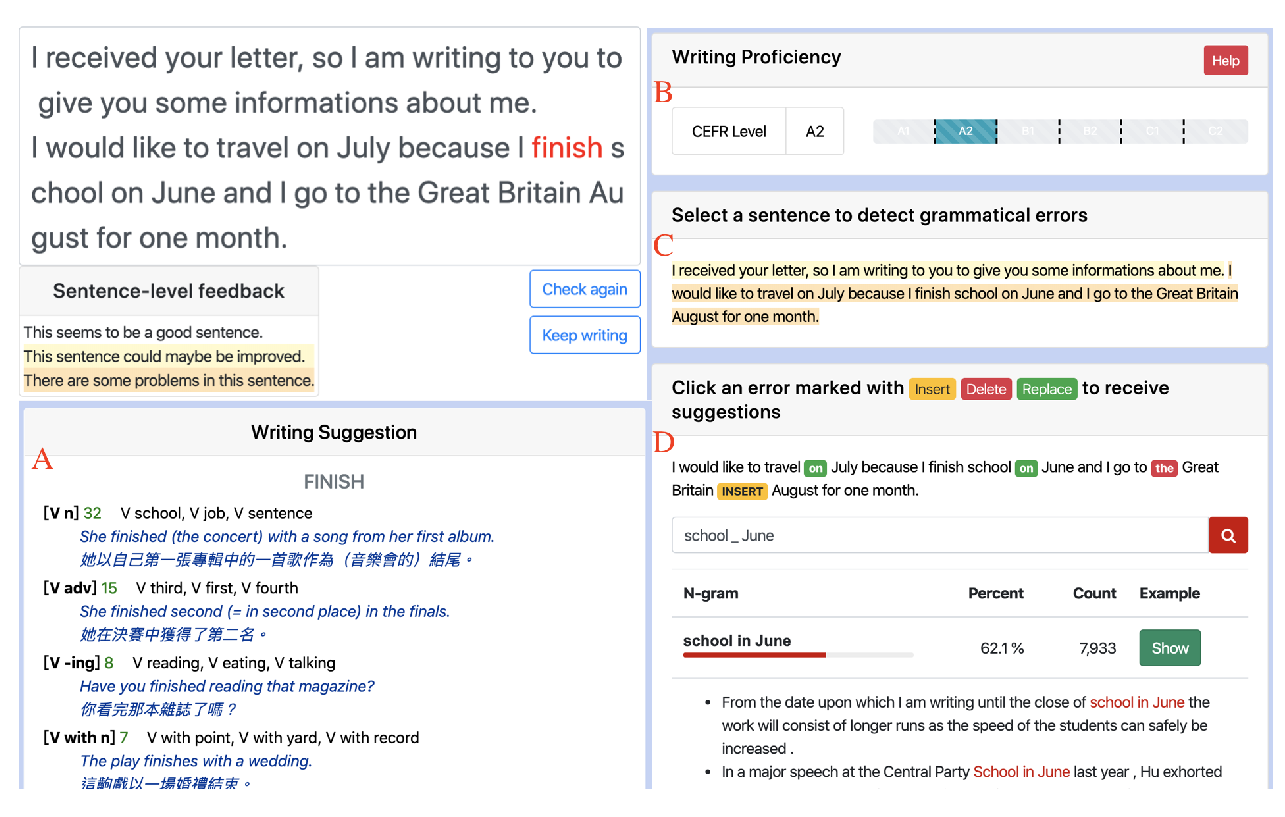Select the red highlighted word finish

tap(567, 148)
